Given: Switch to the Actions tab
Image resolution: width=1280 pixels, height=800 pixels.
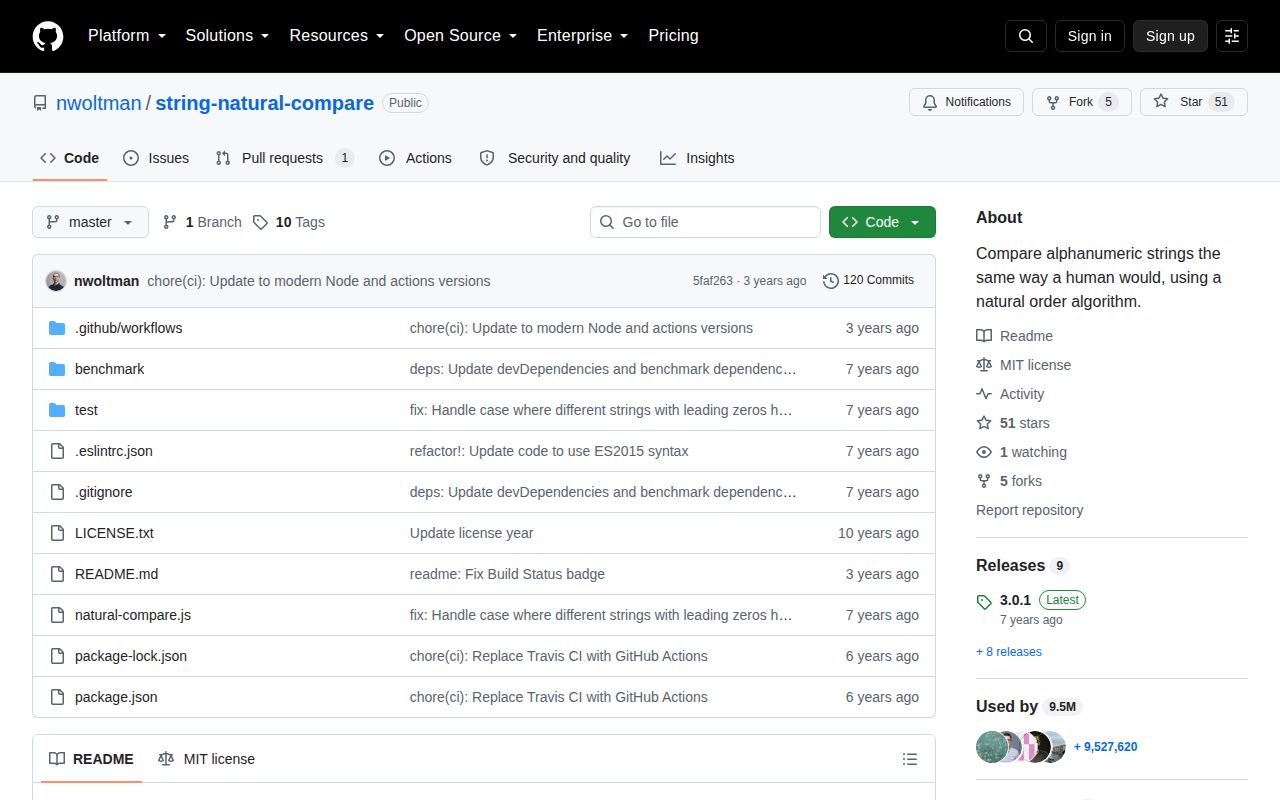Looking at the screenshot, I should point(415,158).
